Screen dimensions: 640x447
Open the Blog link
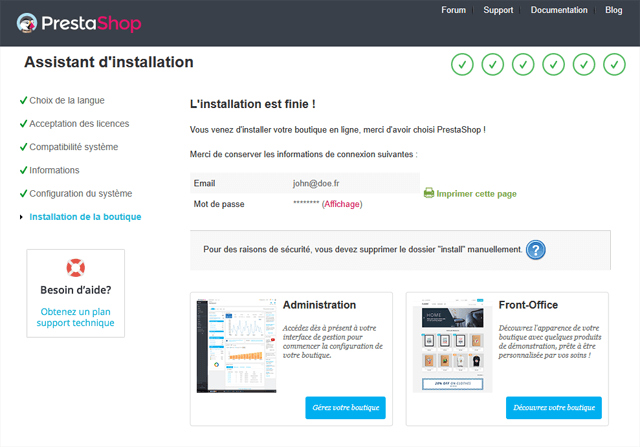(613, 10)
